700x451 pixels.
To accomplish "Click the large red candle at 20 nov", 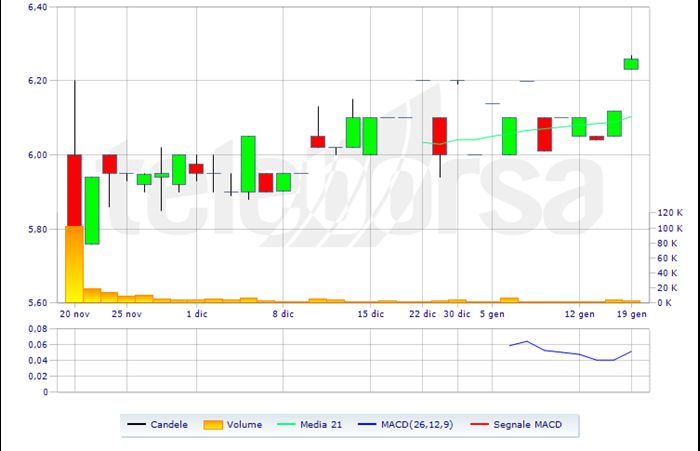I will point(74,190).
